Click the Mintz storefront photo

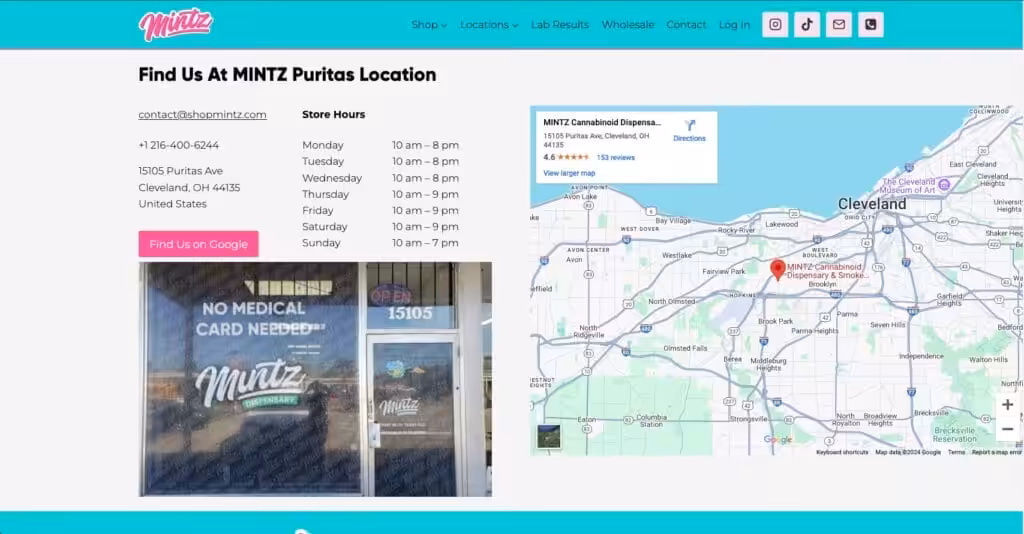[x=315, y=379]
